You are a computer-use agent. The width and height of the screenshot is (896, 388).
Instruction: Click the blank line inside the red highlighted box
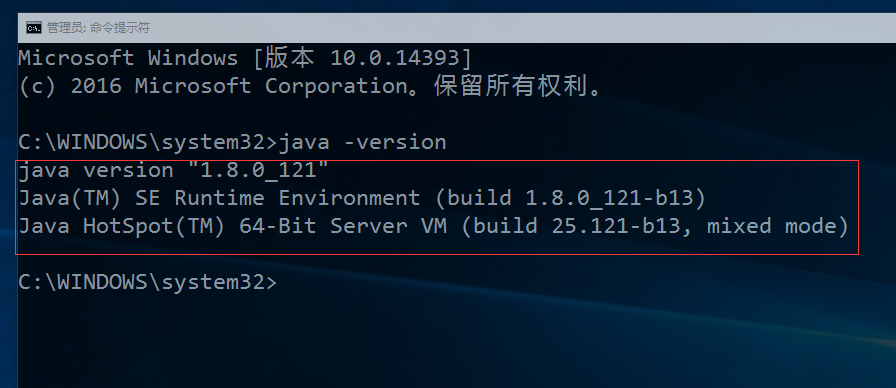[437, 246]
